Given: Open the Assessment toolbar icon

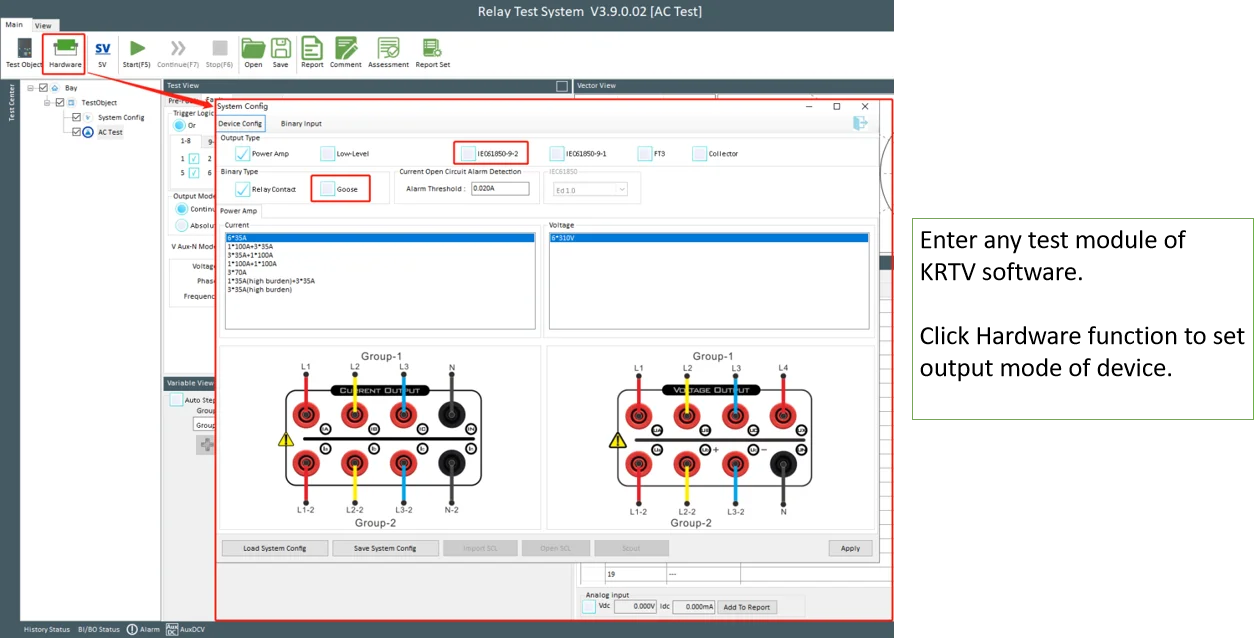Looking at the screenshot, I should (x=388, y=52).
